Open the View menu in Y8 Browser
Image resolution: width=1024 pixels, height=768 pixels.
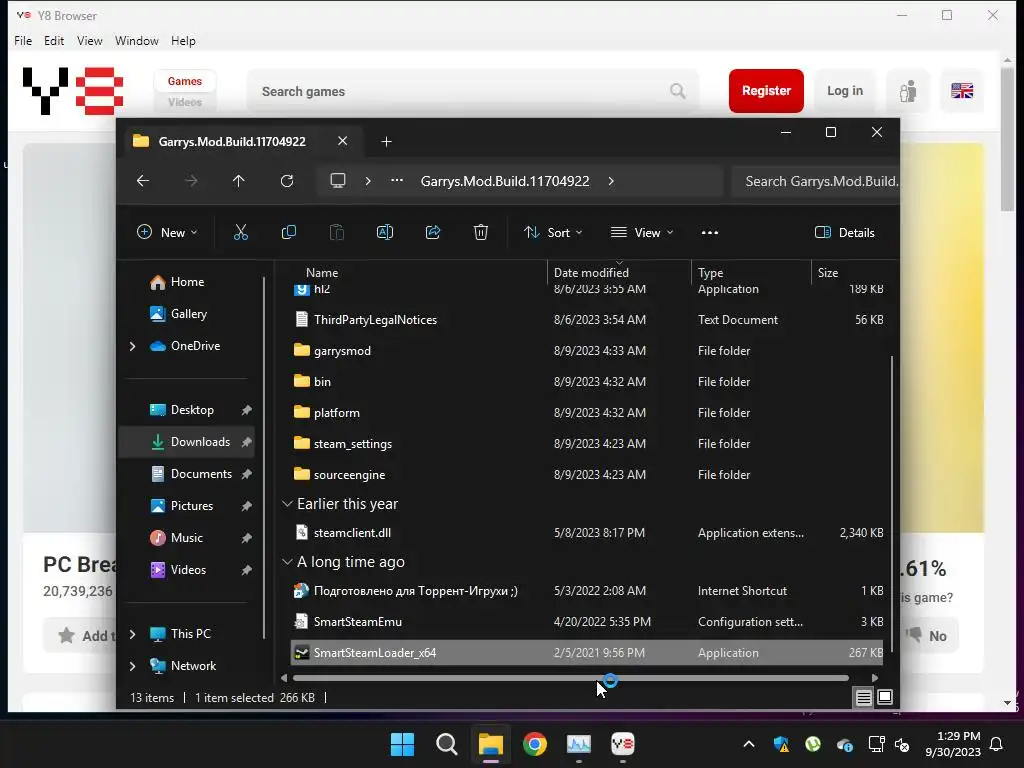pos(89,40)
